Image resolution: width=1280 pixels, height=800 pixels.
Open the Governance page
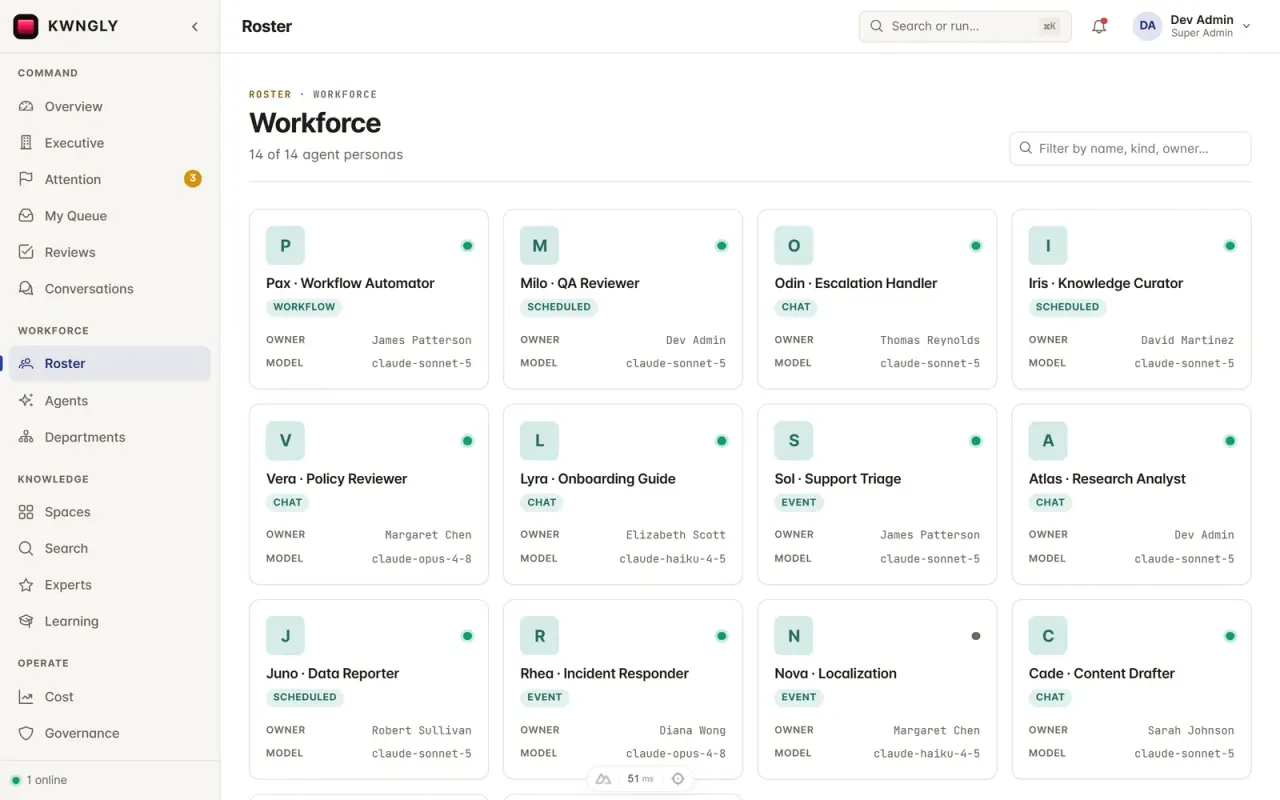tap(110, 733)
